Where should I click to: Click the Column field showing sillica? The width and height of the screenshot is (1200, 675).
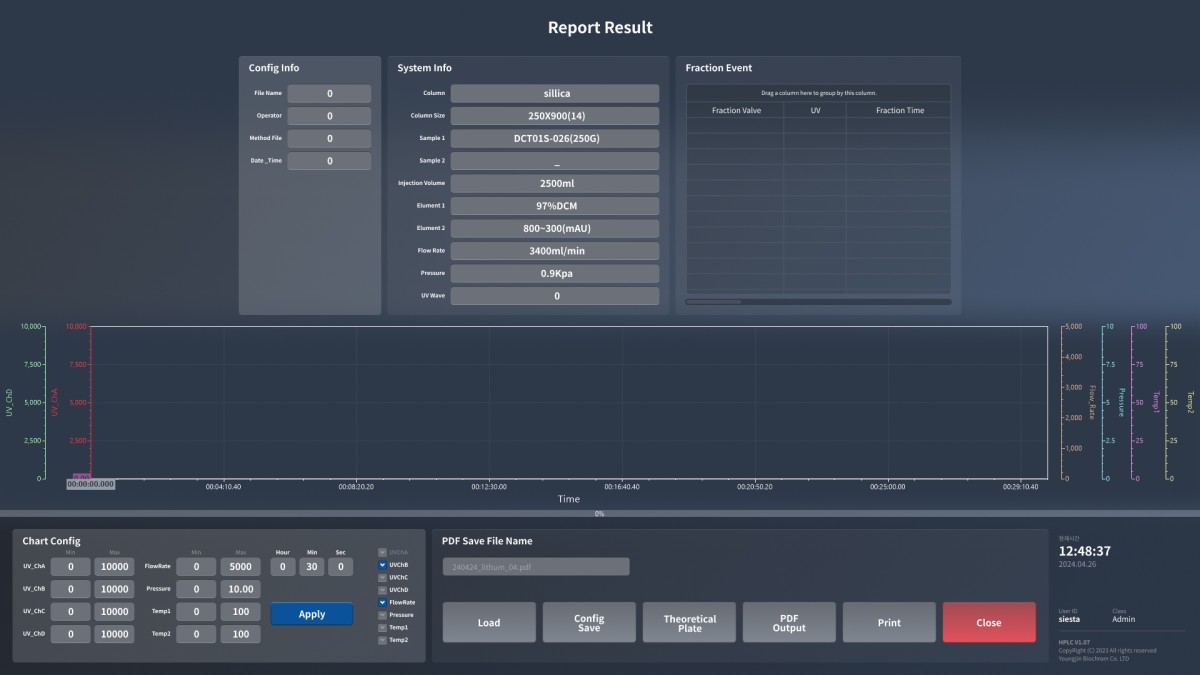(x=555, y=93)
